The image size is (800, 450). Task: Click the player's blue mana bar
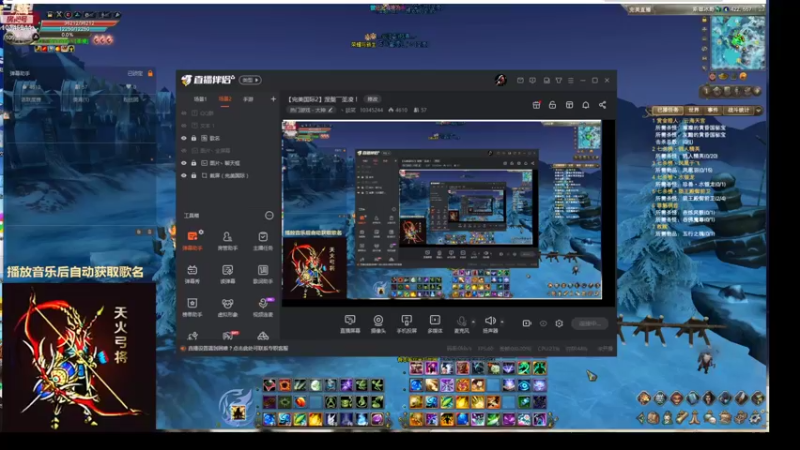tap(71, 29)
